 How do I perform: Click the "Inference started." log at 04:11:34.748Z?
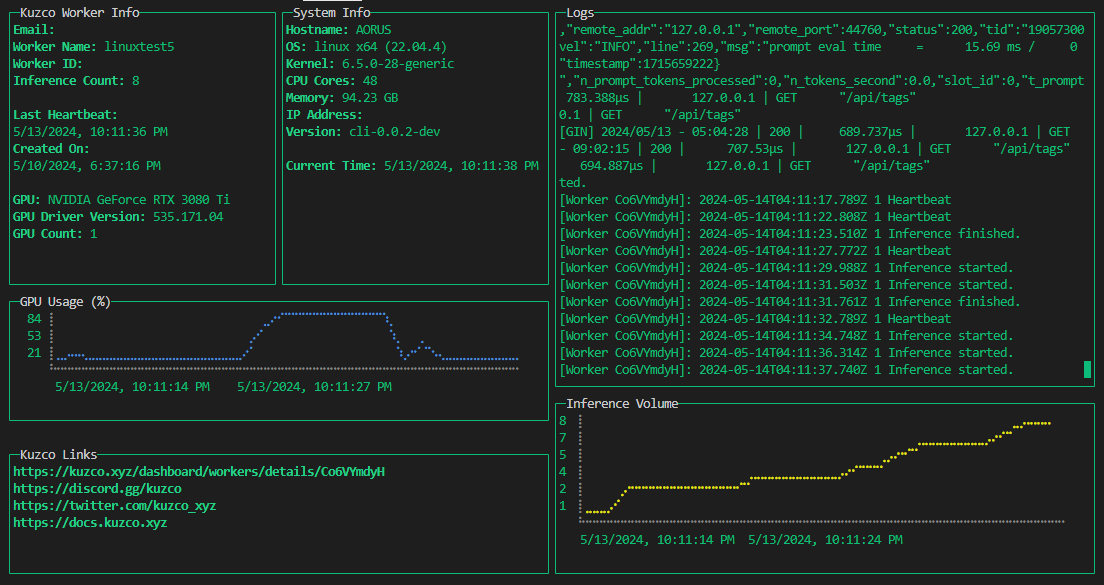(x=786, y=336)
